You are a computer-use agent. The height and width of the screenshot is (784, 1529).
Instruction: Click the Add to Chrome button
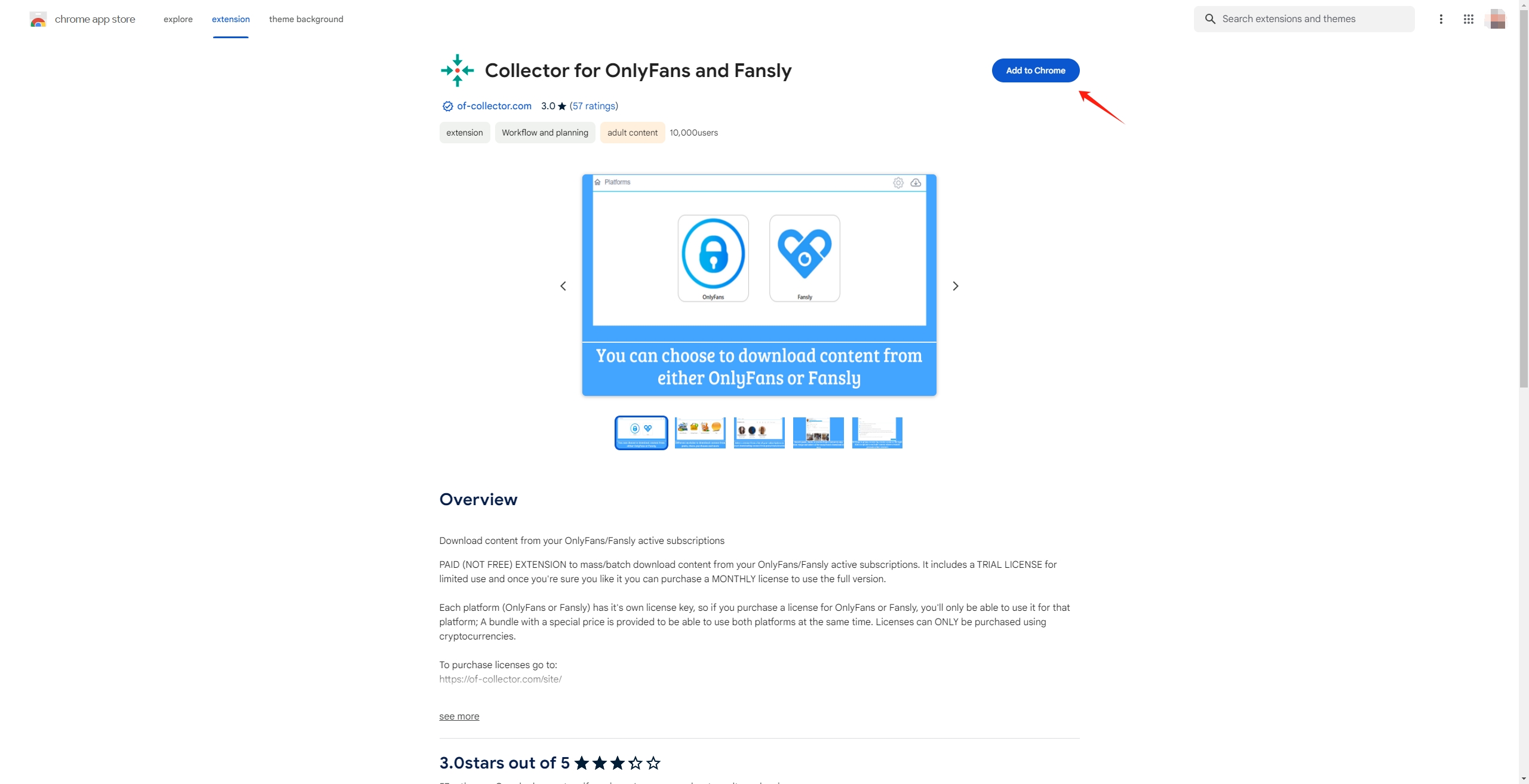tap(1035, 70)
